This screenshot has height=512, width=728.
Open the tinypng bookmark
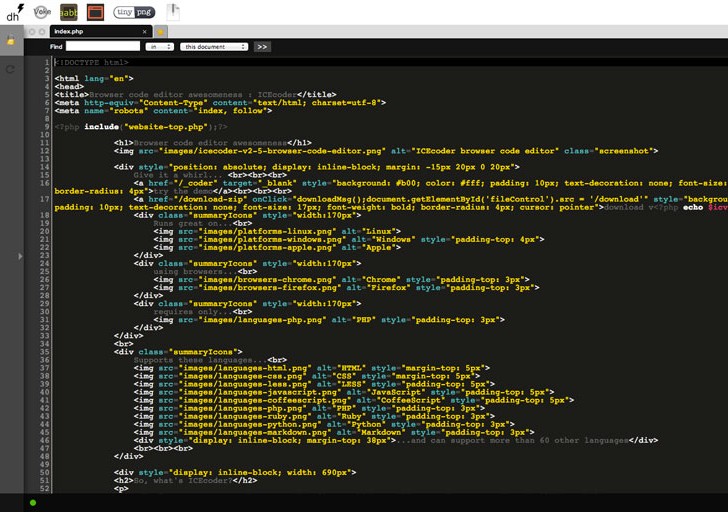tap(134, 12)
